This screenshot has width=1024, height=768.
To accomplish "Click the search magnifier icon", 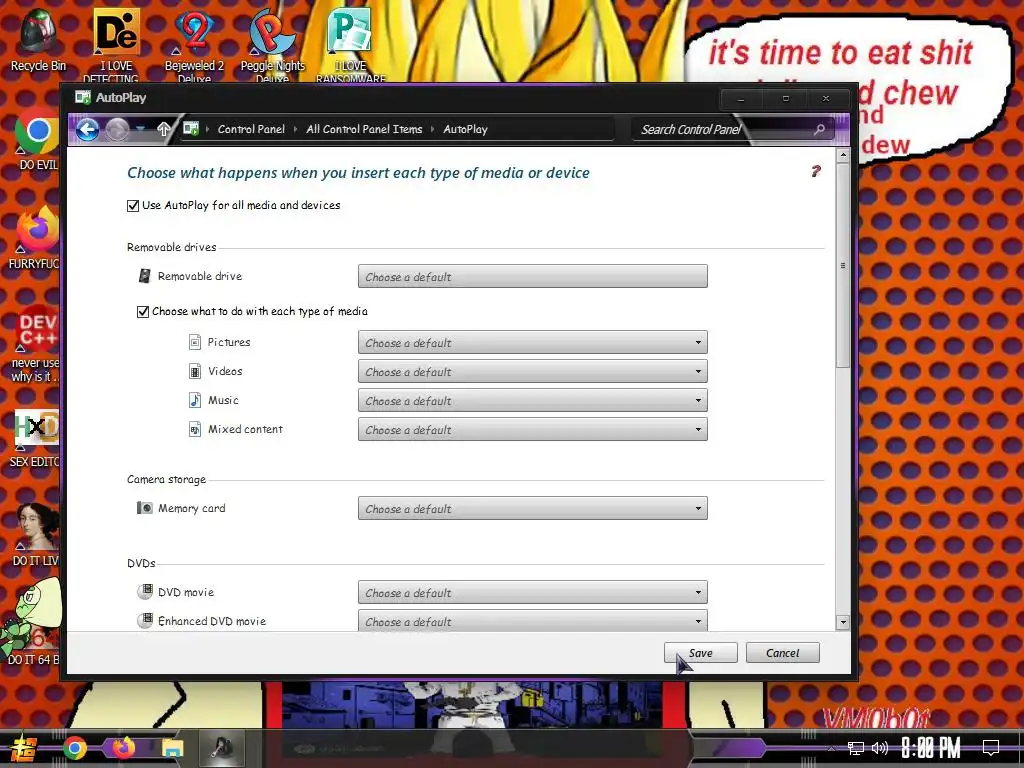I will [819, 129].
